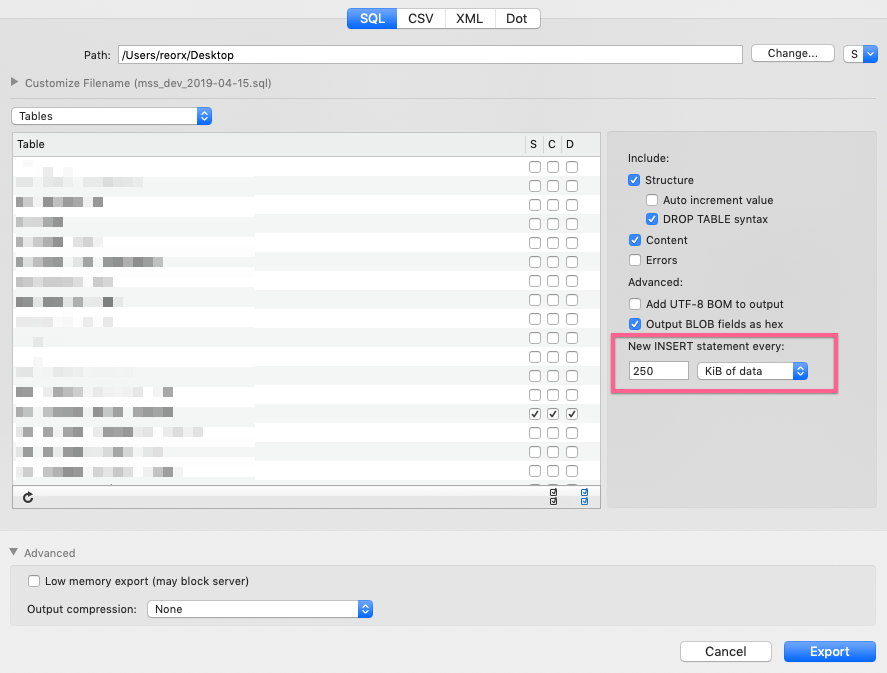Switch to the Dot export tab

(x=516, y=18)
